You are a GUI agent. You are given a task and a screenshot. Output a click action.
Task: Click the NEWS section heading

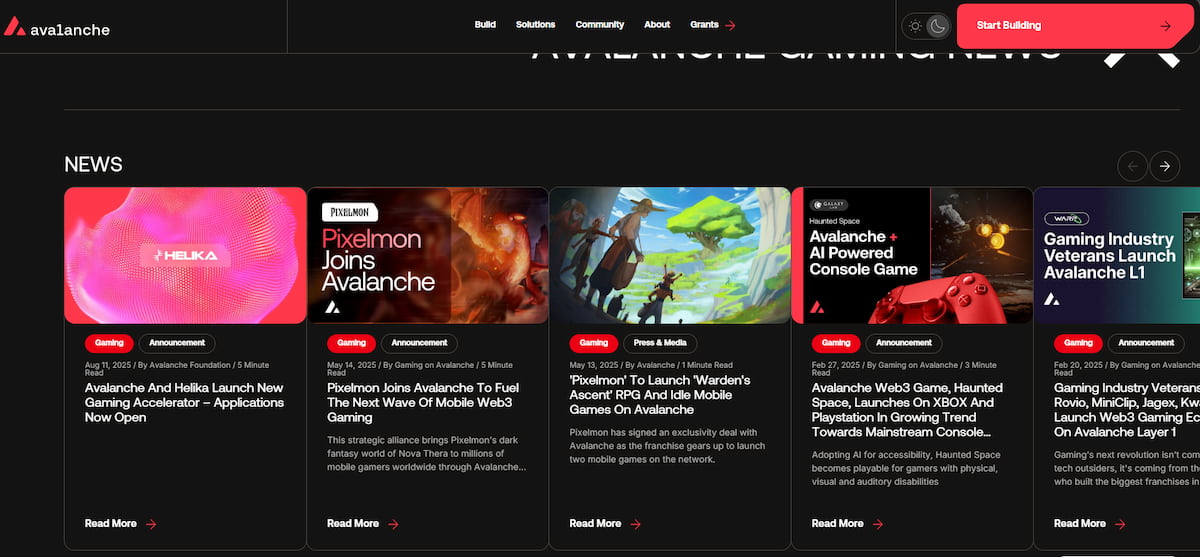(x=93, y=165)
